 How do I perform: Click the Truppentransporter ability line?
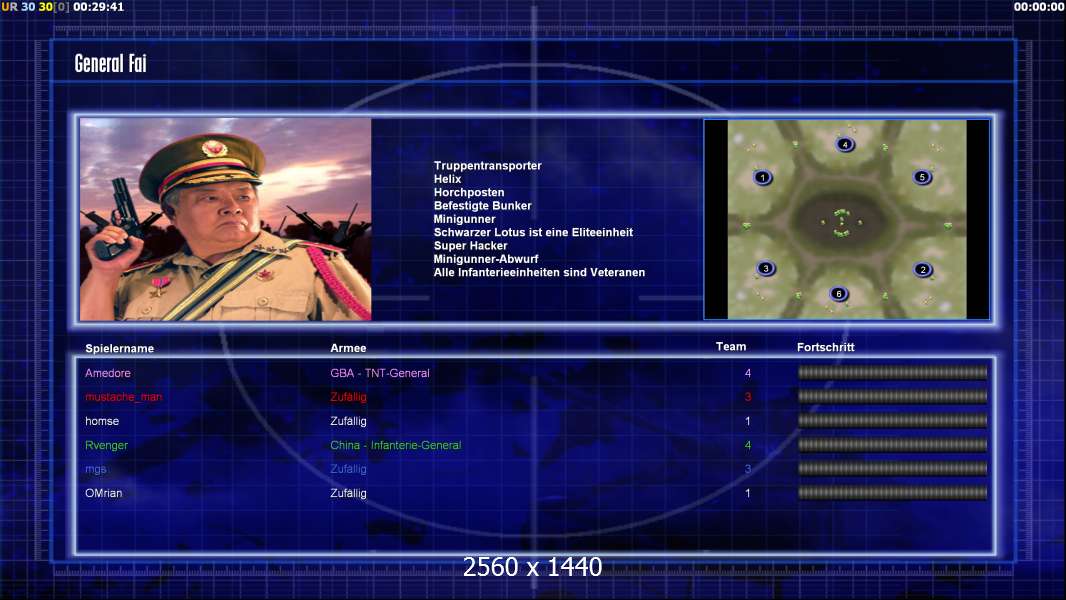(x=487, y=166)
